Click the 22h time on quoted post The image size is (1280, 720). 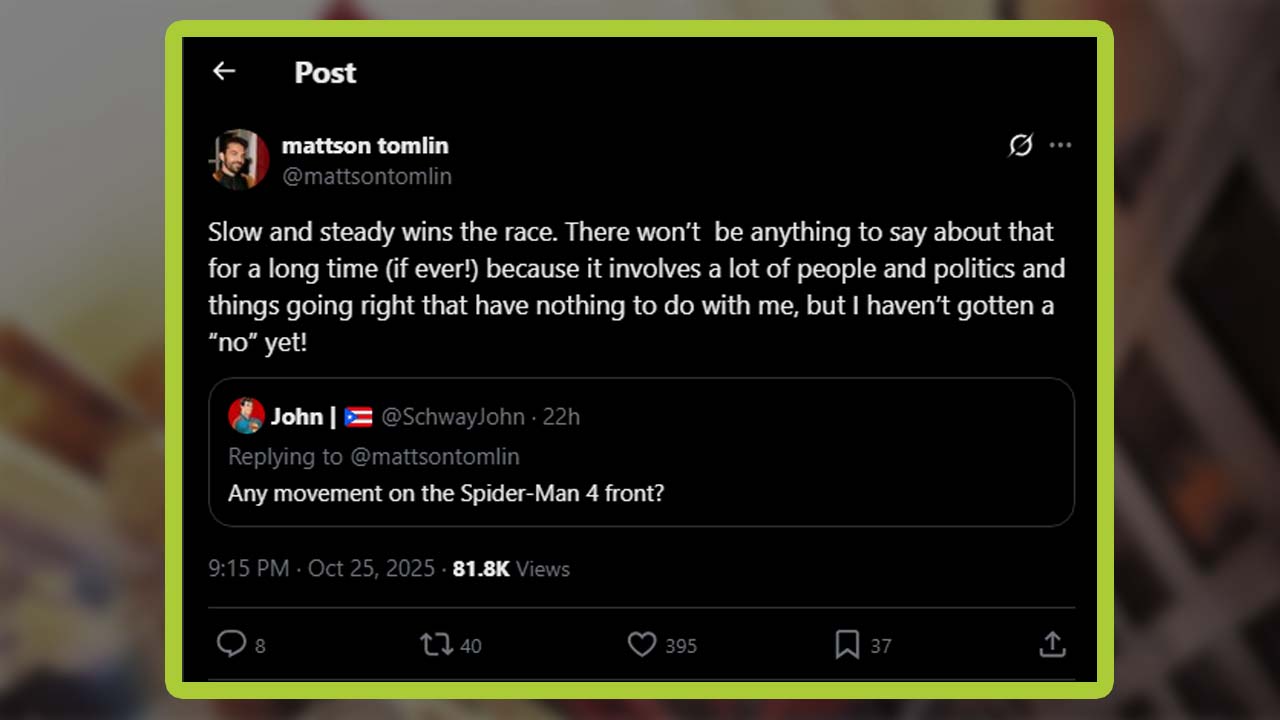click(x=561, y=417)
